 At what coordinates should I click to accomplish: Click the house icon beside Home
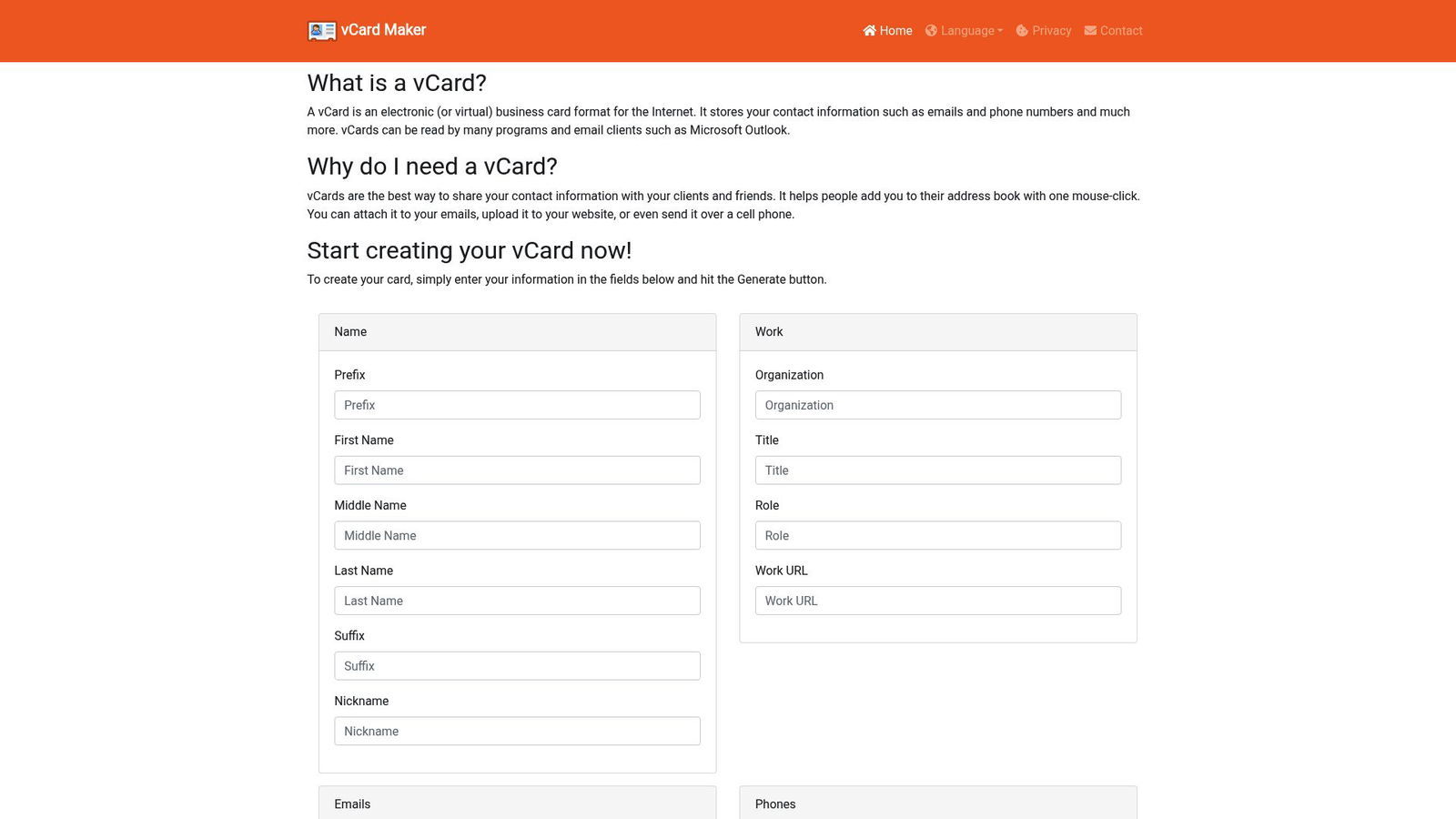click(870, 30)
